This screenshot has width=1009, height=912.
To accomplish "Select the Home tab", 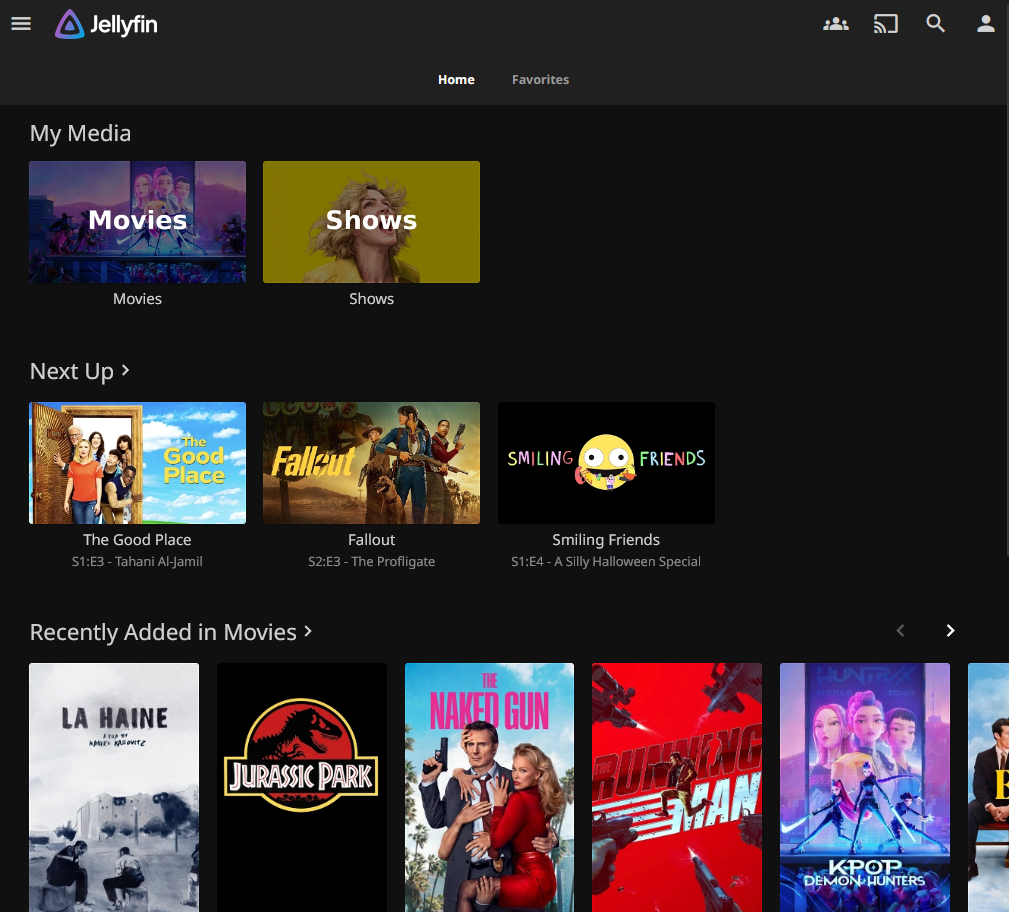I will pos(456,80).
